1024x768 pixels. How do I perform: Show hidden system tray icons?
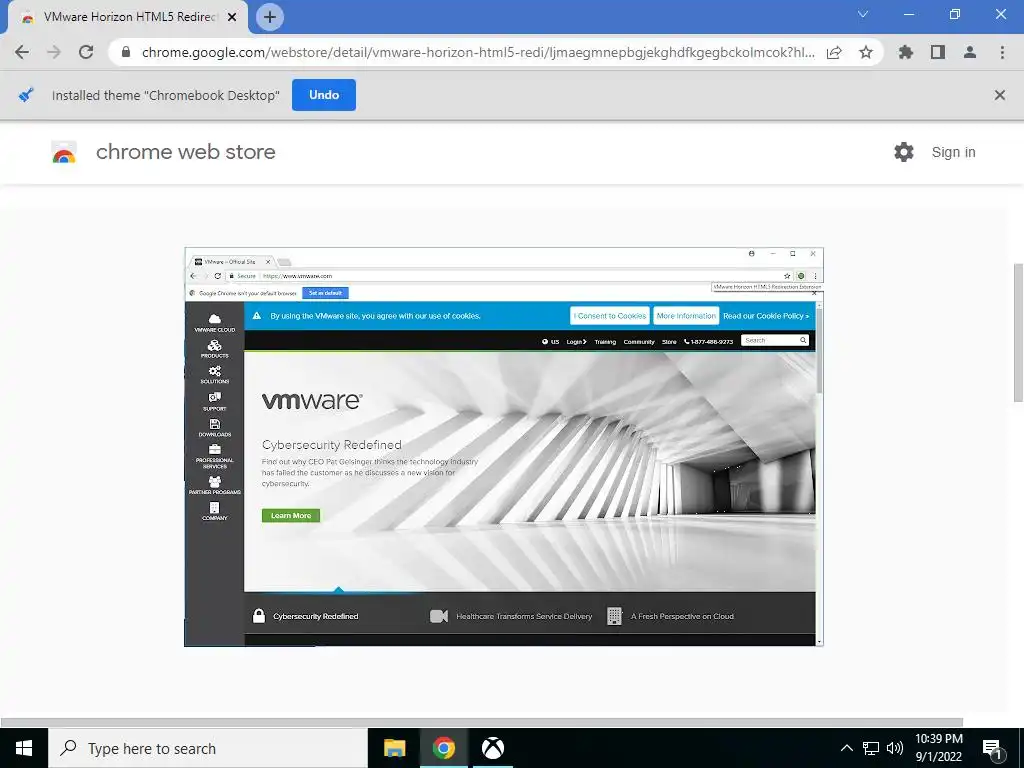coord(846,748)
